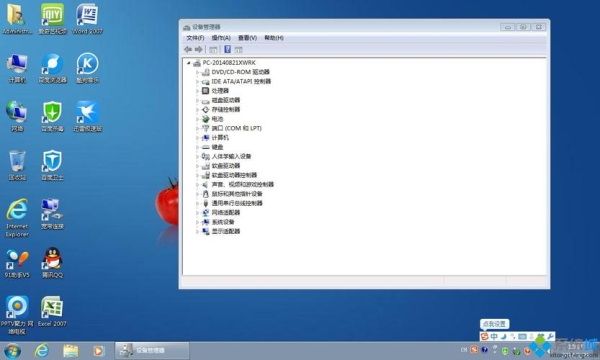Click the blue Help icon in the toolbar
The height and width of the screenshot is (360, 600).
(227, 49)
